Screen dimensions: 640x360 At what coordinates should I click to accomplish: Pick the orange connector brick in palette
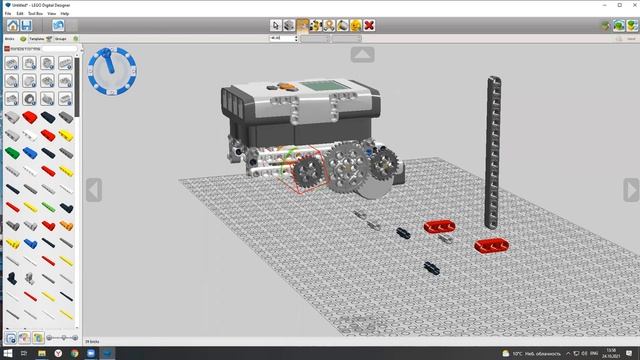[x=66, y=225]
